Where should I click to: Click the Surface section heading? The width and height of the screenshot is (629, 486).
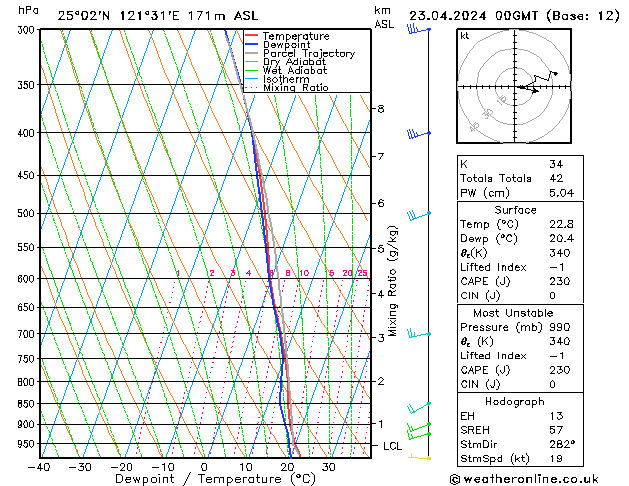pyautogui.click(x=515, y=210)
